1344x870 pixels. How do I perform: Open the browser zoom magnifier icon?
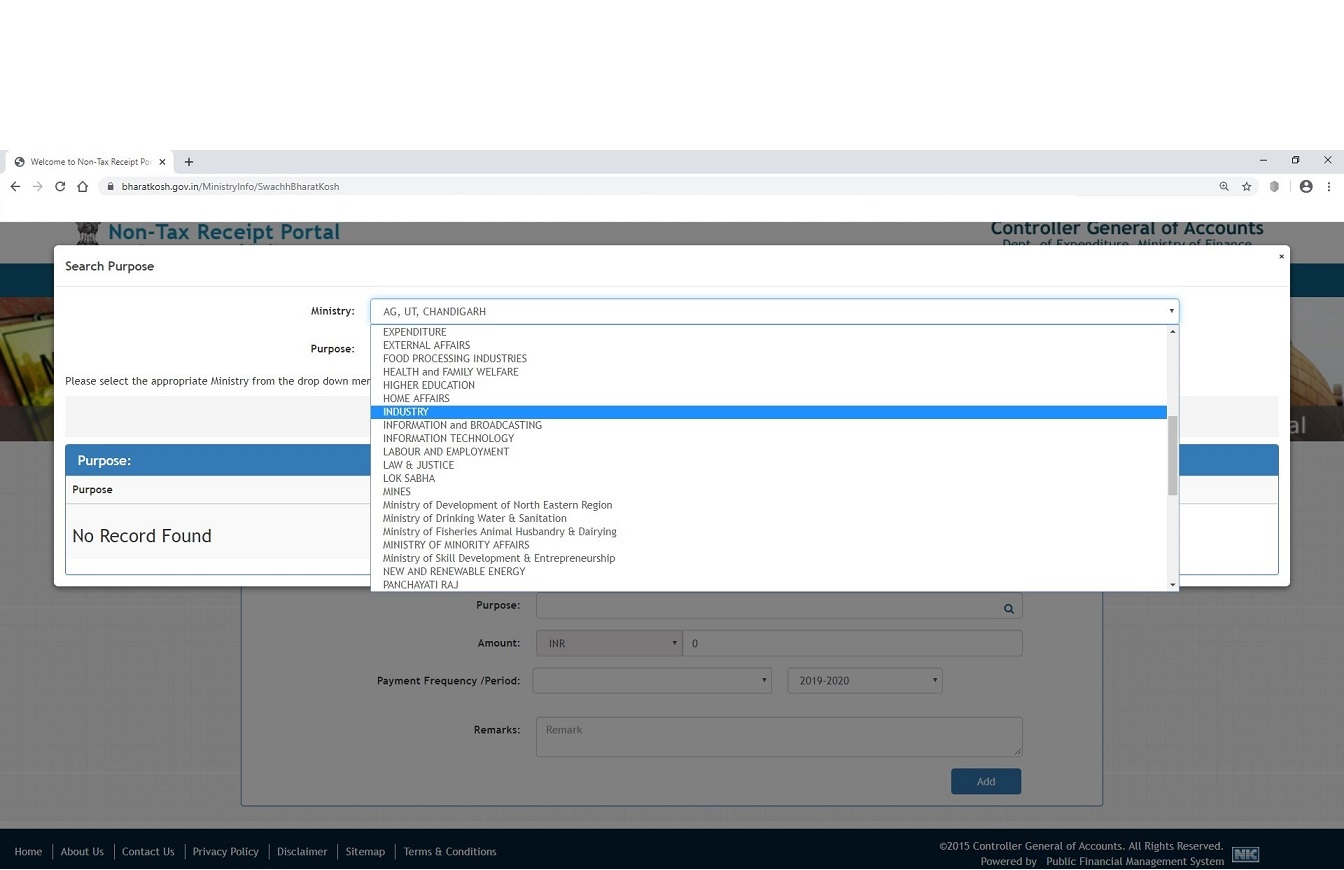tap(1223, 187)
